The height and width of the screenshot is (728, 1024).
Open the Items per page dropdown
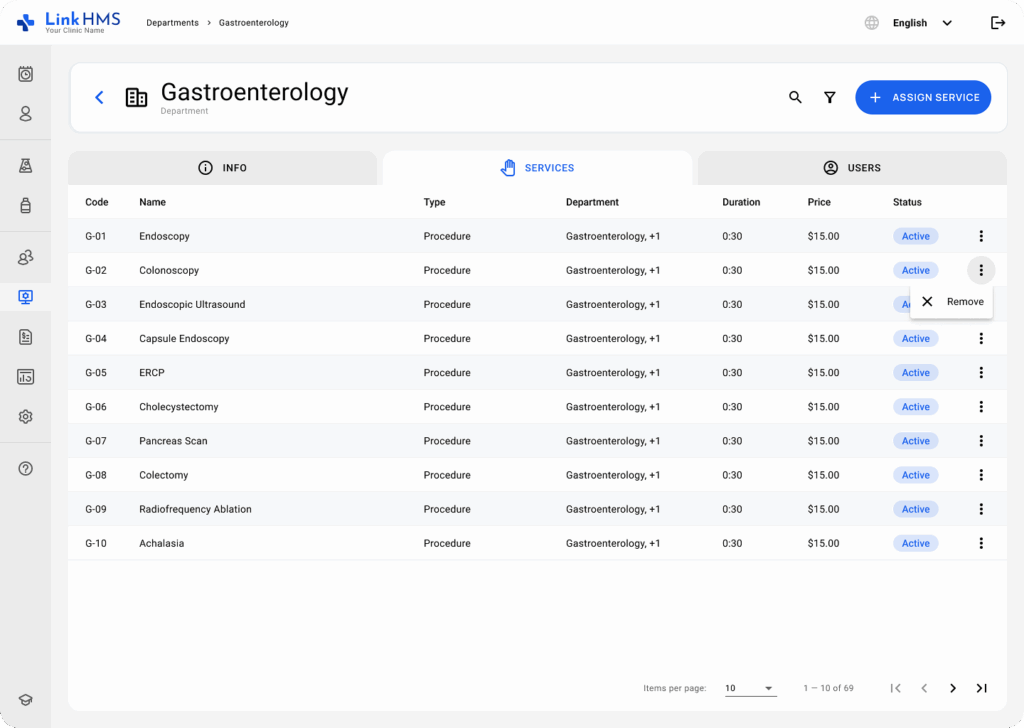coord(750,688)
